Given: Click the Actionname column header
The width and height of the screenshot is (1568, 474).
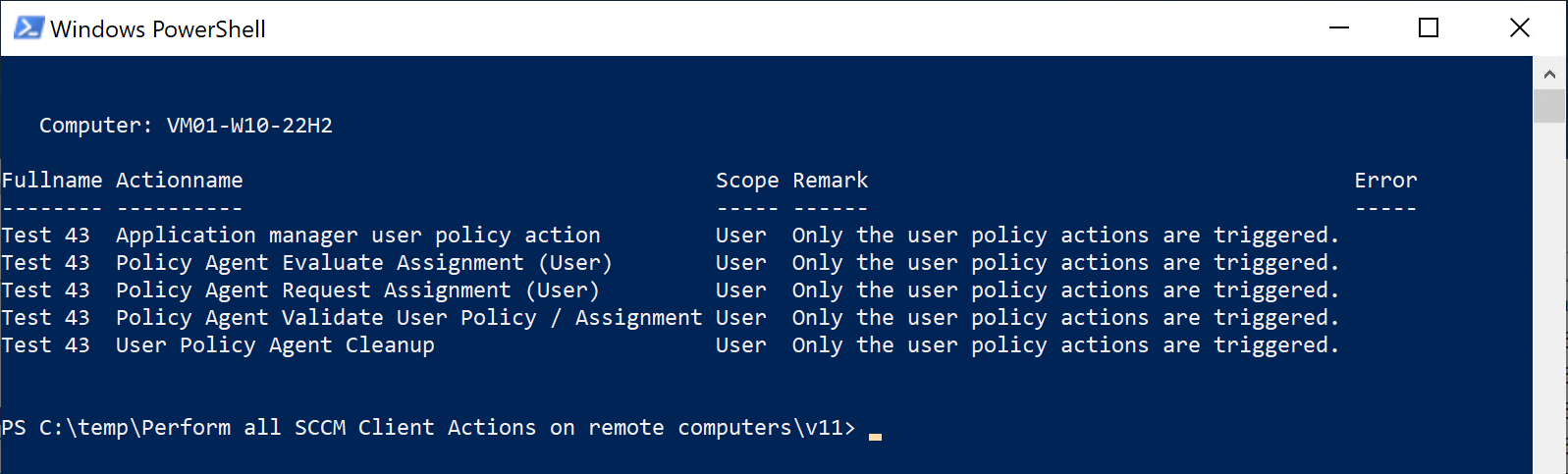Looking at the screenshot, I should [x=179, y=181].
